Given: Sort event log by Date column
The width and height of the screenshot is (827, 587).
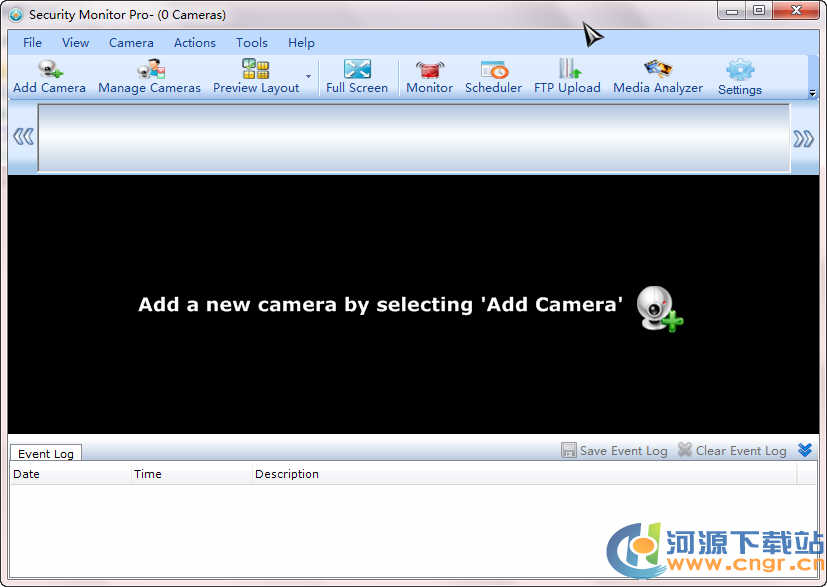Looking at the screenshot, I should click(70, 474).
